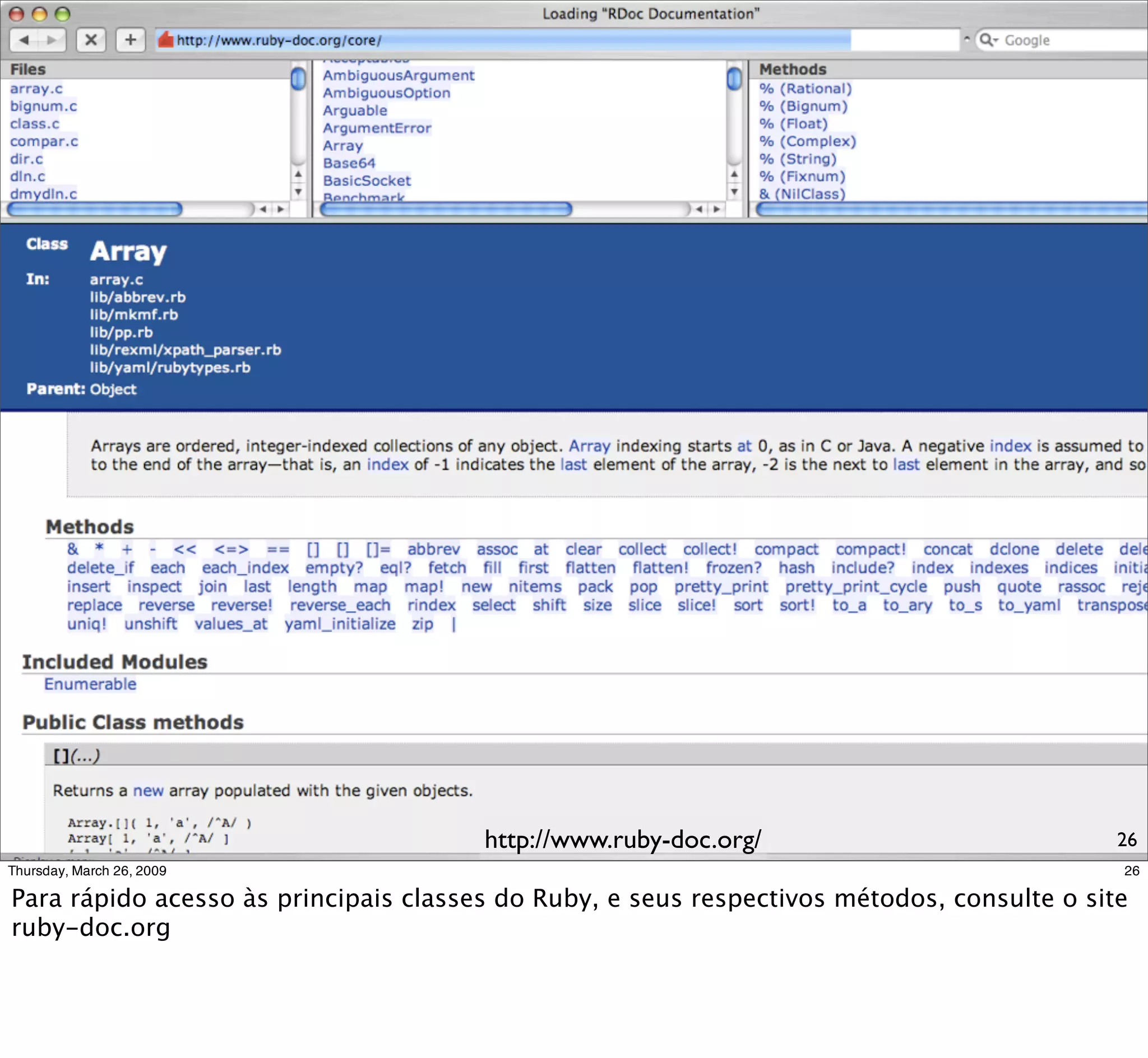This screenshot has width=1148, height=1058.
Task: Jump to the yaml_initialize method
Action: [x=340, y=624]
